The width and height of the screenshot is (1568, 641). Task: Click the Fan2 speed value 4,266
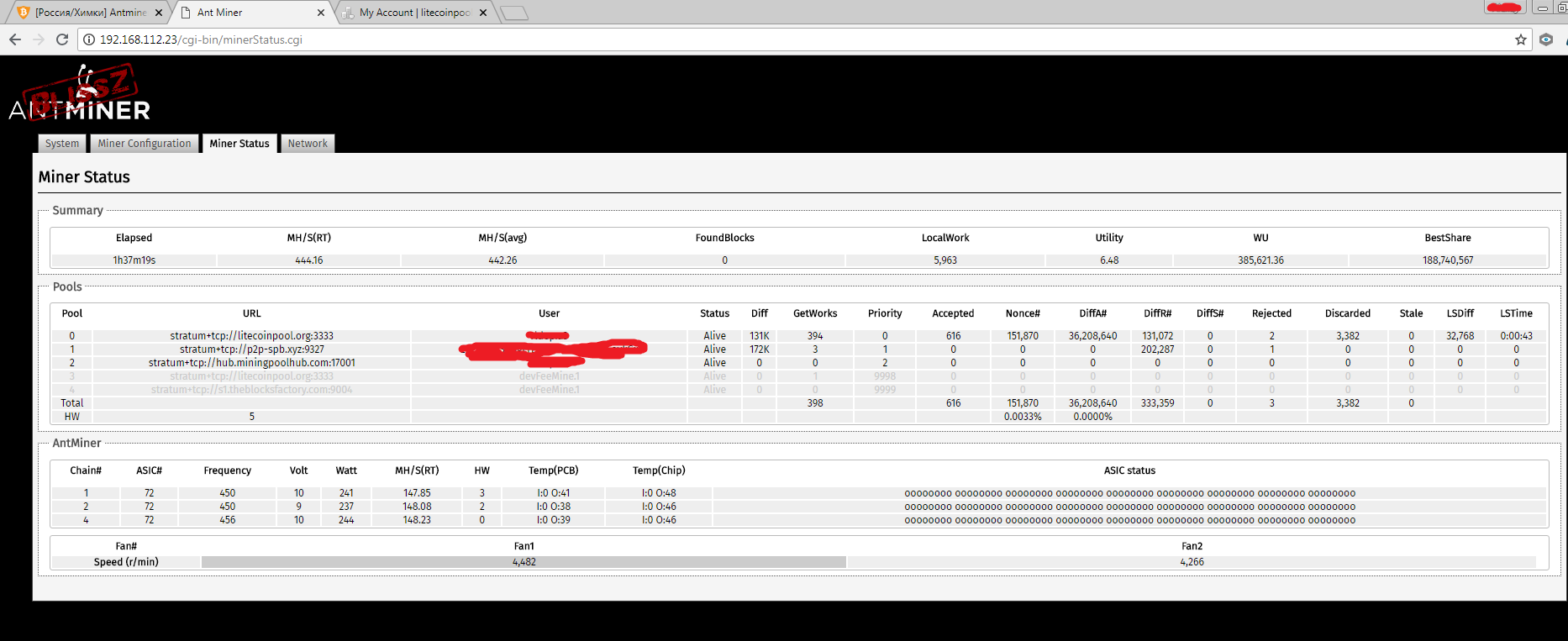point(1192,562)
